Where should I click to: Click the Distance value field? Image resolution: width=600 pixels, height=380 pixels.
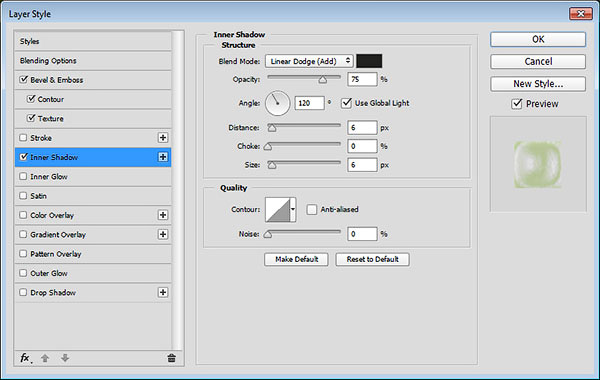(x=362, y=127)
